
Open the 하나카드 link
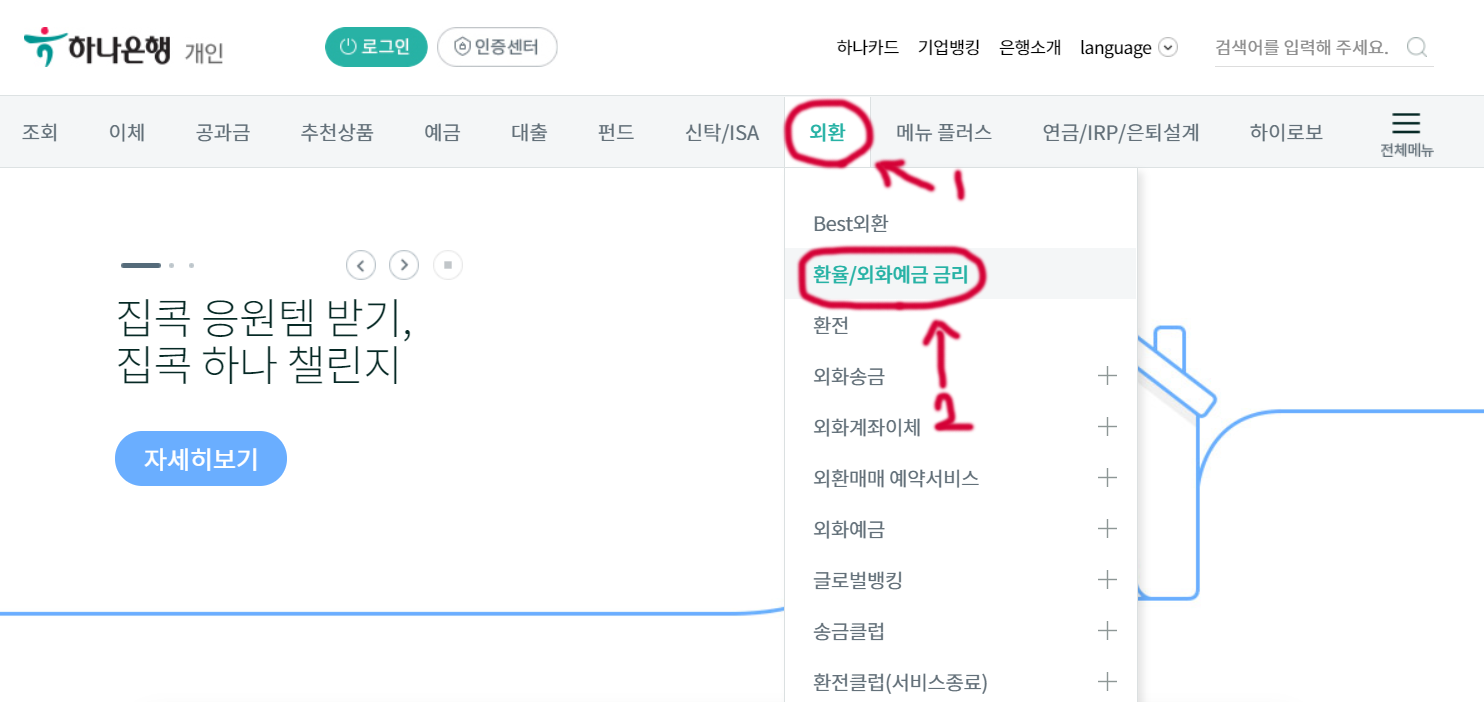point(868,47)
